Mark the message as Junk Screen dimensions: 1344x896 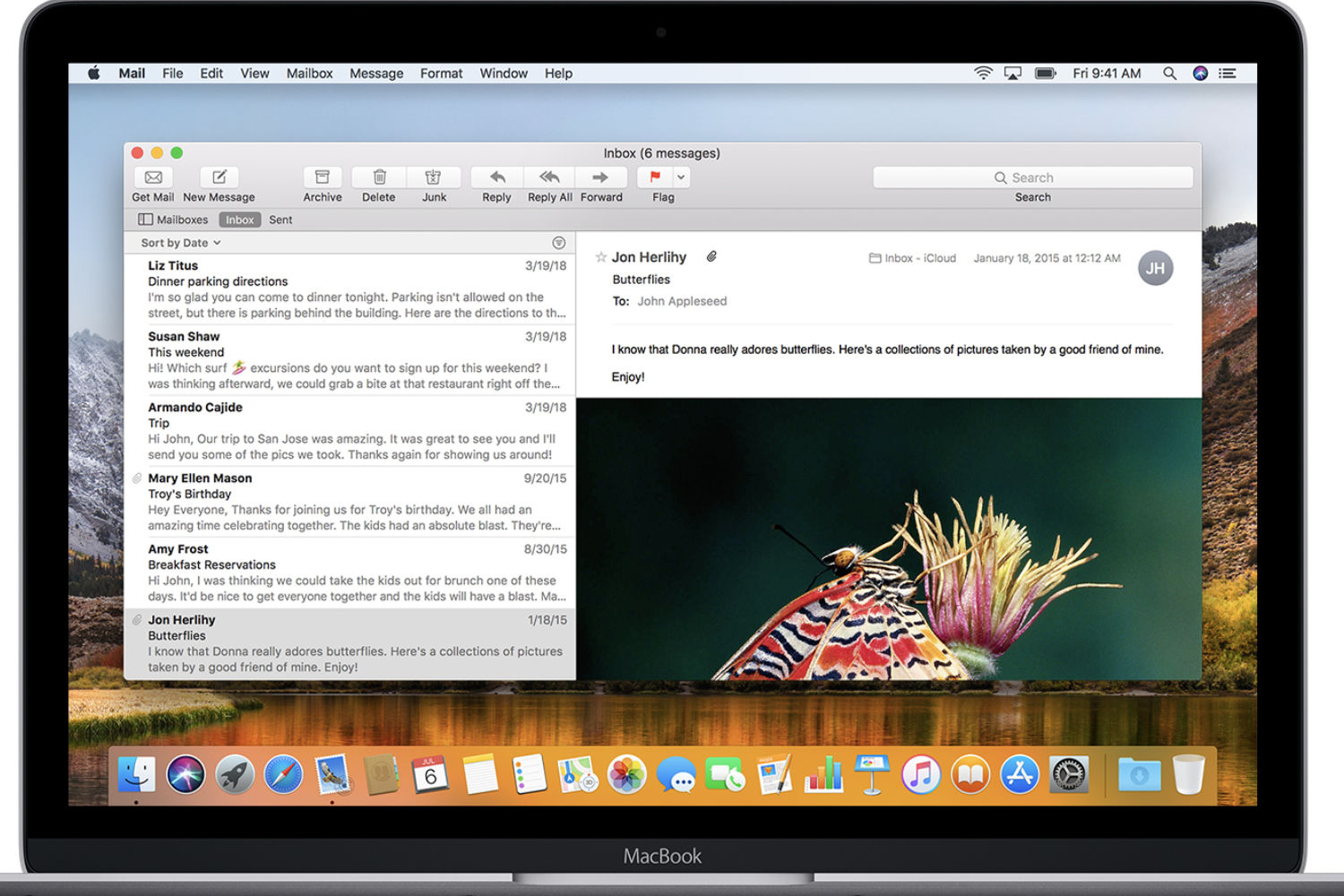click(x=434, y=177)
